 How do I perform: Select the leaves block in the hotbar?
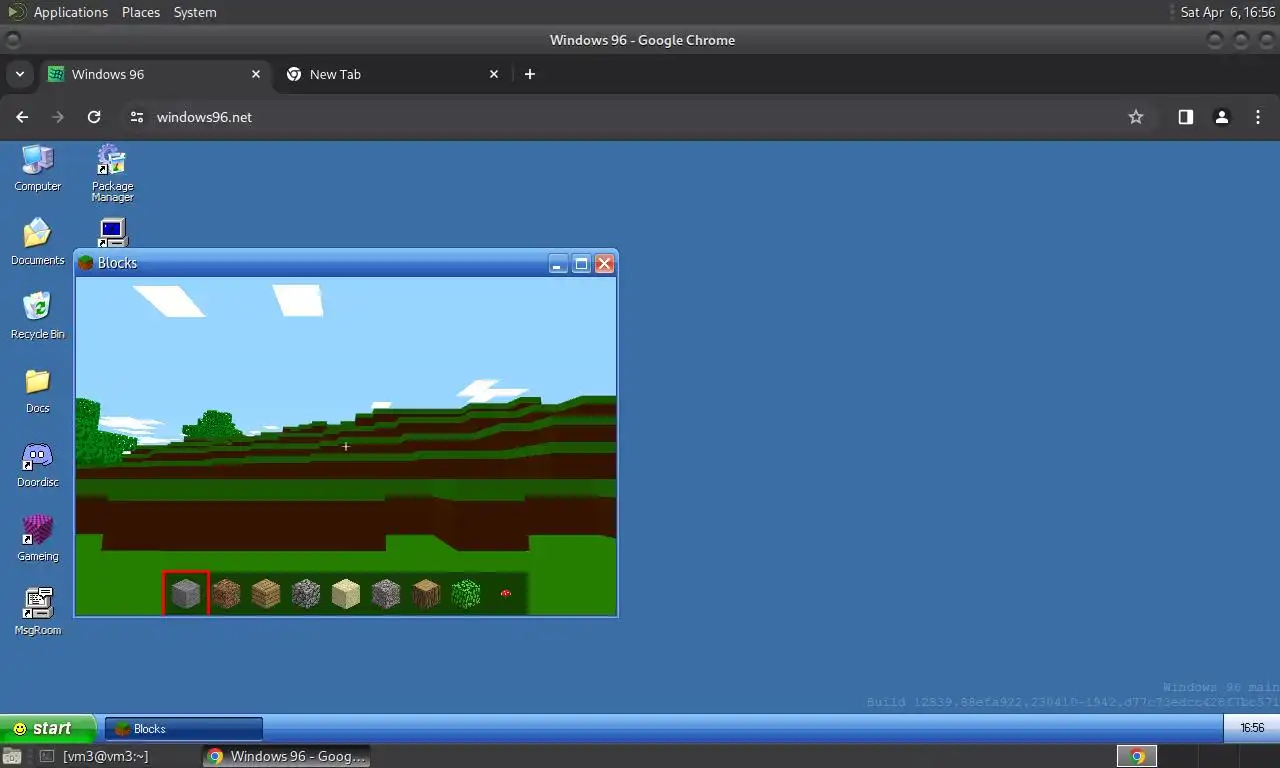point(466,593)
